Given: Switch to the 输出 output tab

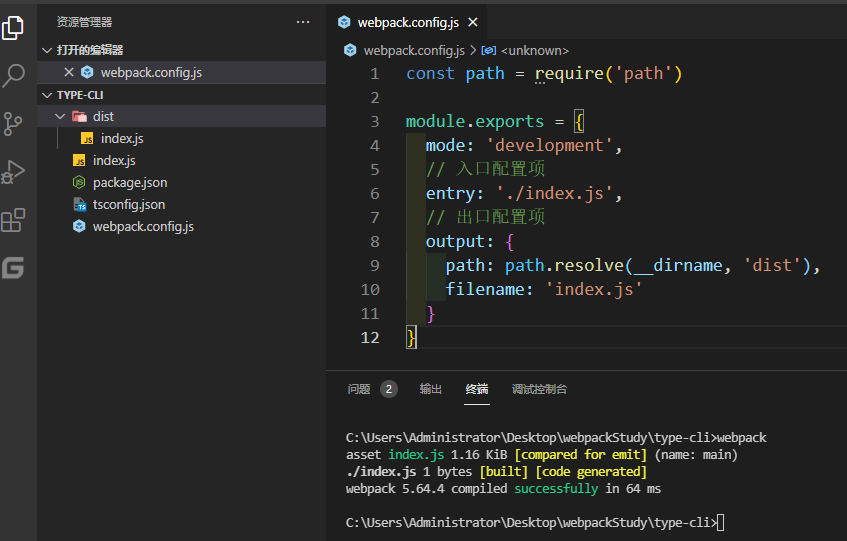Looking at the screenshot, I should coord(431,389).
